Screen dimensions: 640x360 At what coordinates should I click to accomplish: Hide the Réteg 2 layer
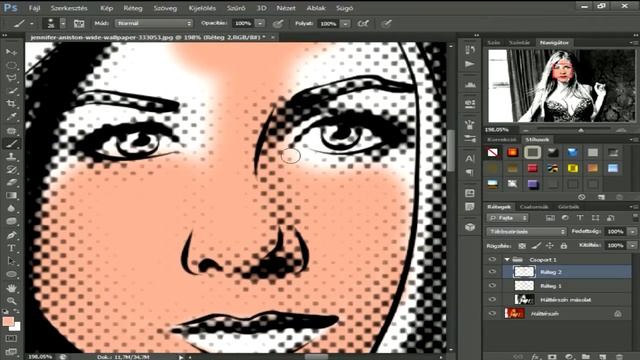(x=492, y=272)
